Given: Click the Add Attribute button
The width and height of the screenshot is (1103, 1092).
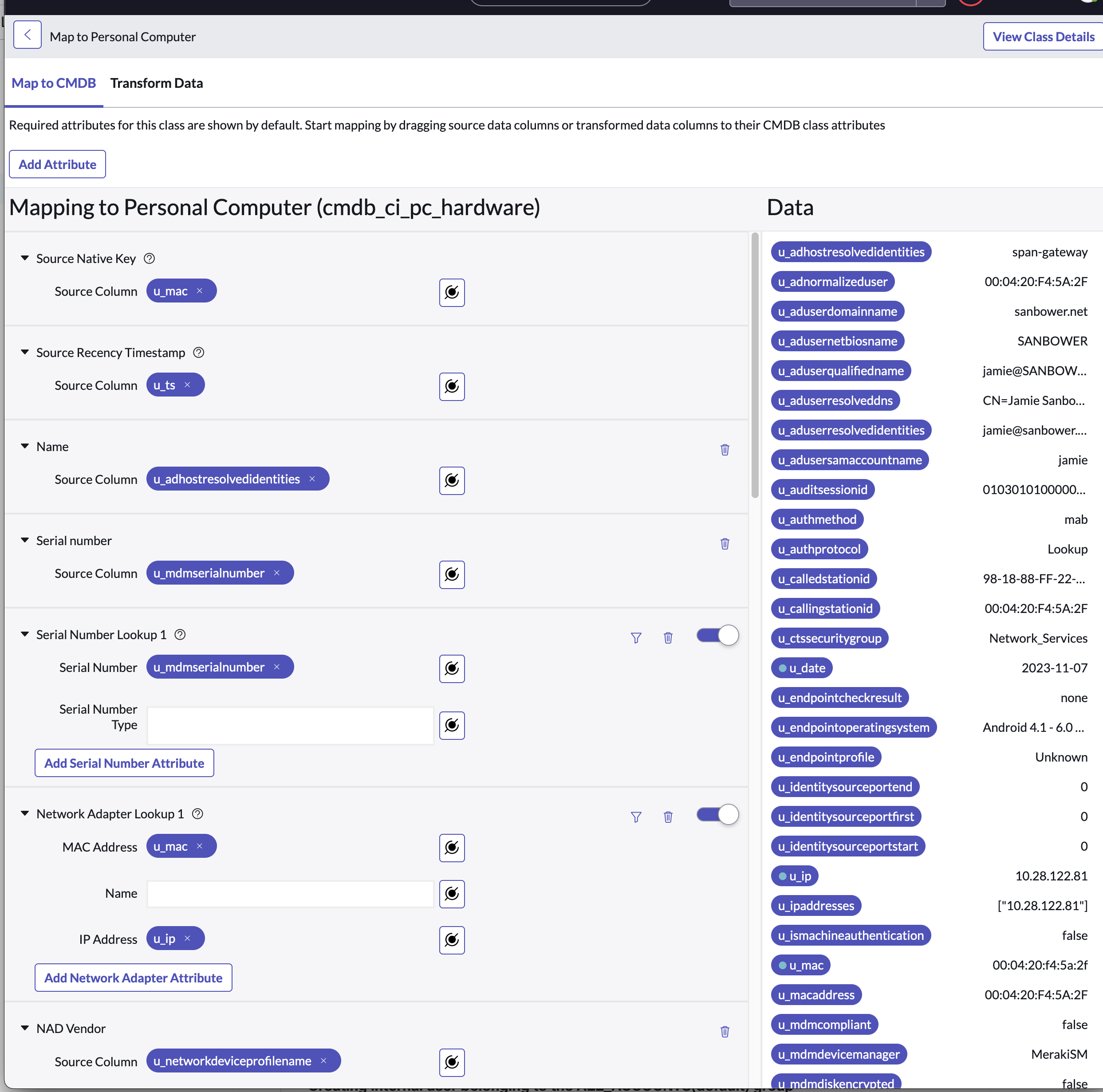Looking at the screenshot, I should coord(57,165).
